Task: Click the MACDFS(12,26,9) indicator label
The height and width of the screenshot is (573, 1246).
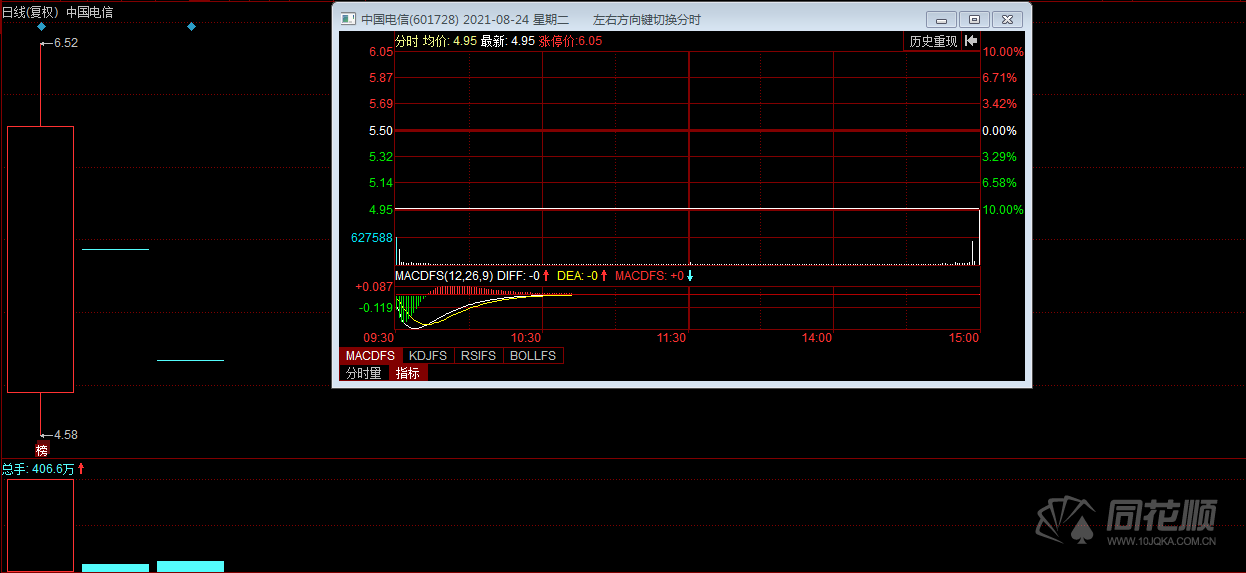Action: (x=444, y=276)
